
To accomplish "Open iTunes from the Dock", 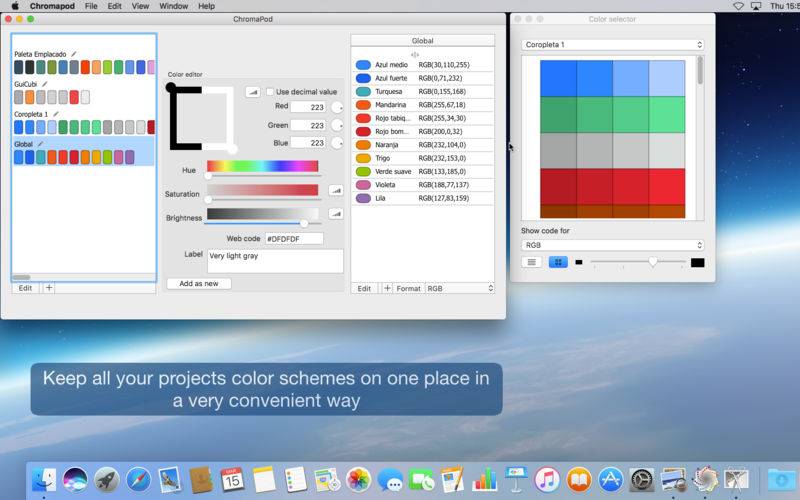I will tap(547, 480).
